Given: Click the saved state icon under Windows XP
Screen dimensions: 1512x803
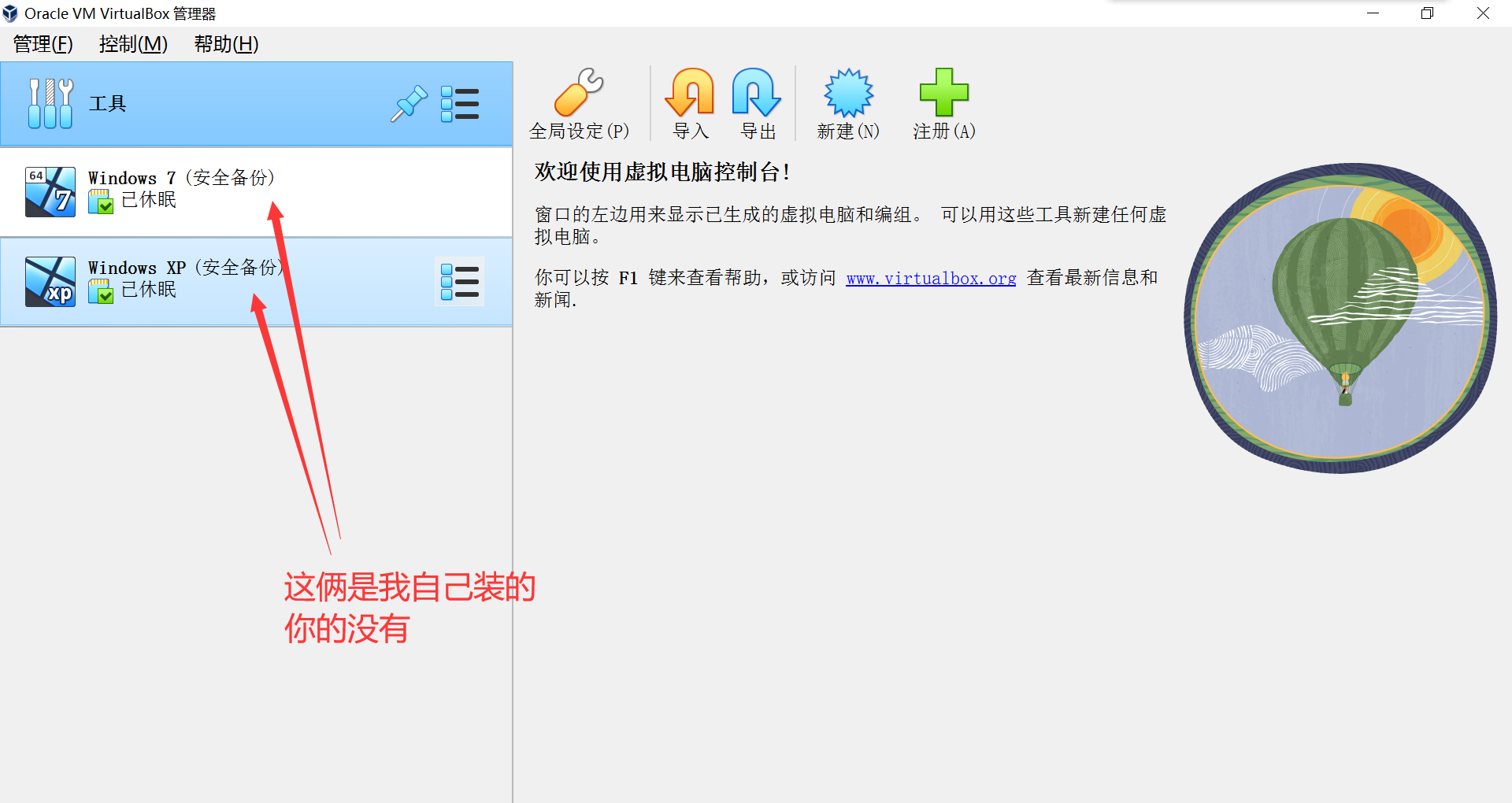Looking at the screenshot, I should [101, 291].
